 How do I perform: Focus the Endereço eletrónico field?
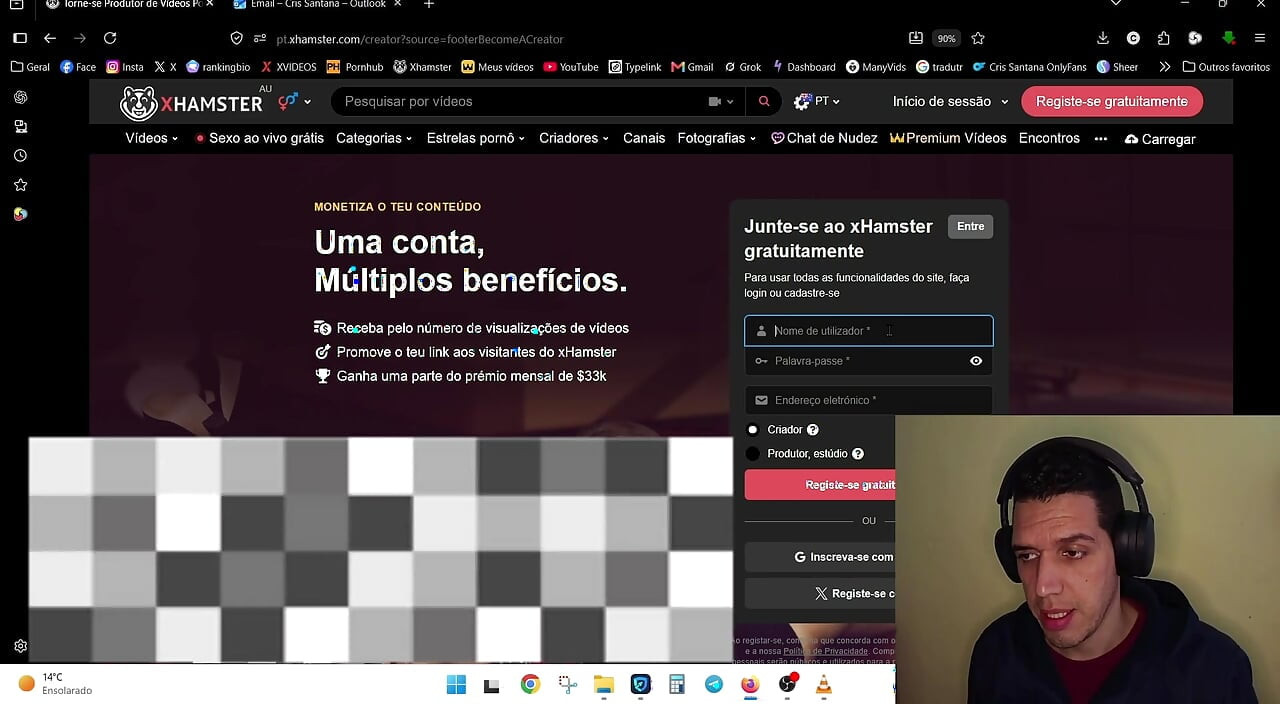pyautogui.click(x=869, y=400)
